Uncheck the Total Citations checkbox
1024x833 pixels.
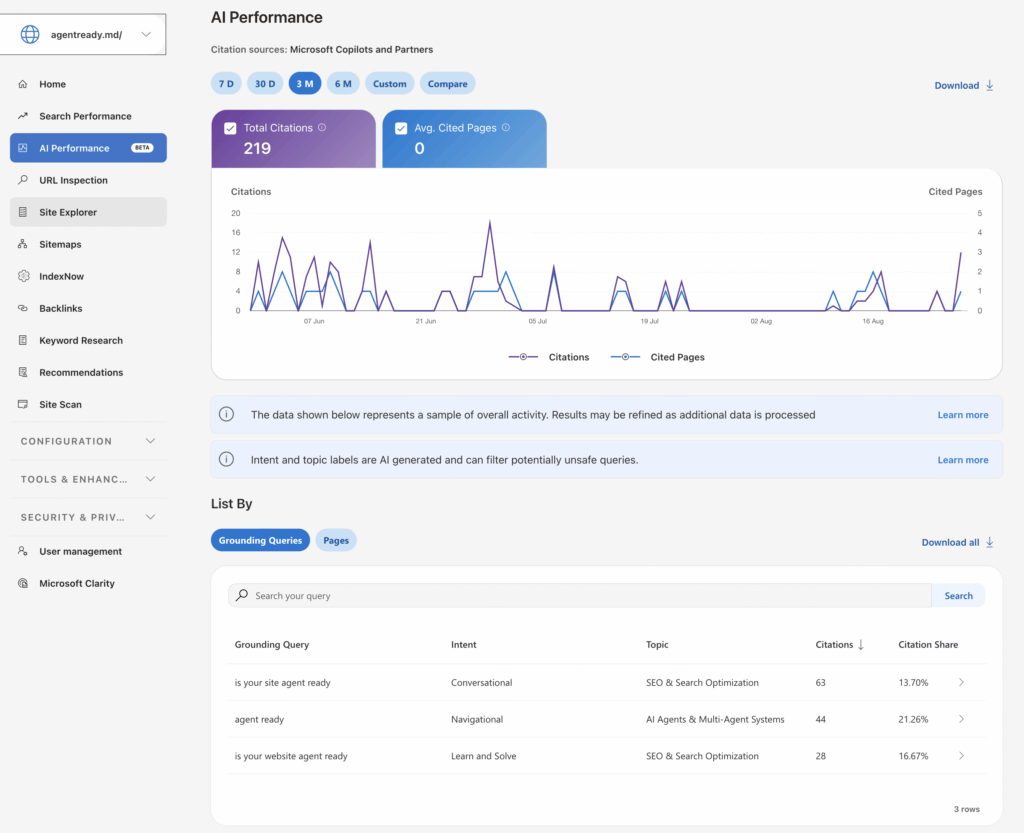pos(230,128)
